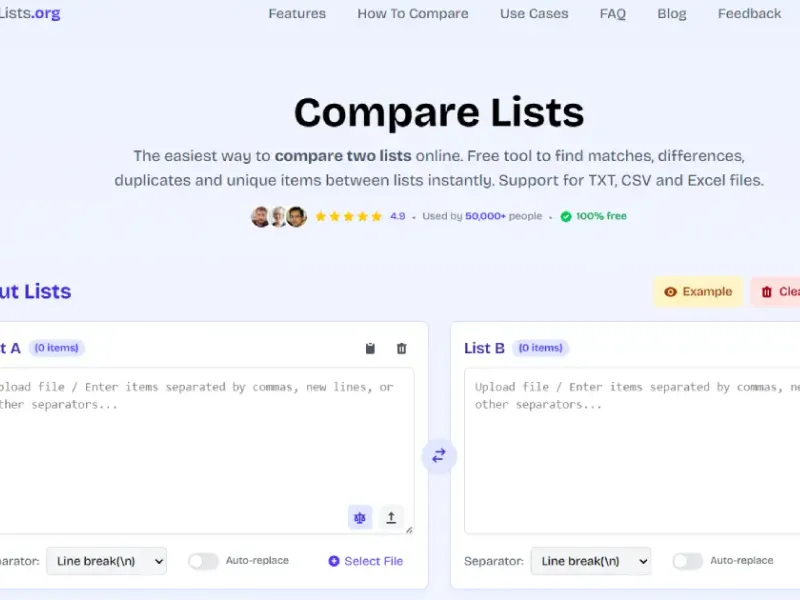Click the Select File button under List A
This screenshot has height=600, width=800.
click(364, 561)
